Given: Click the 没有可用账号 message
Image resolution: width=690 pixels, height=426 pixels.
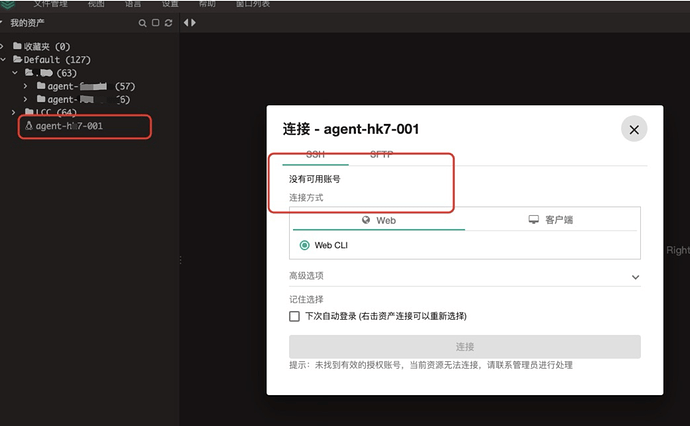Looking at the screenshot, I should tap(315, 179).
